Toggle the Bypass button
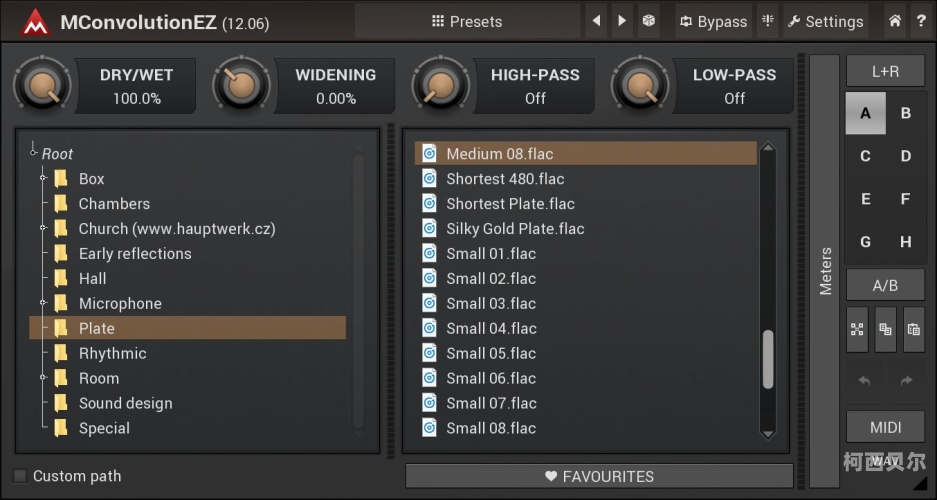This screenshot has height=500, width=937. (x=714, y=21)
